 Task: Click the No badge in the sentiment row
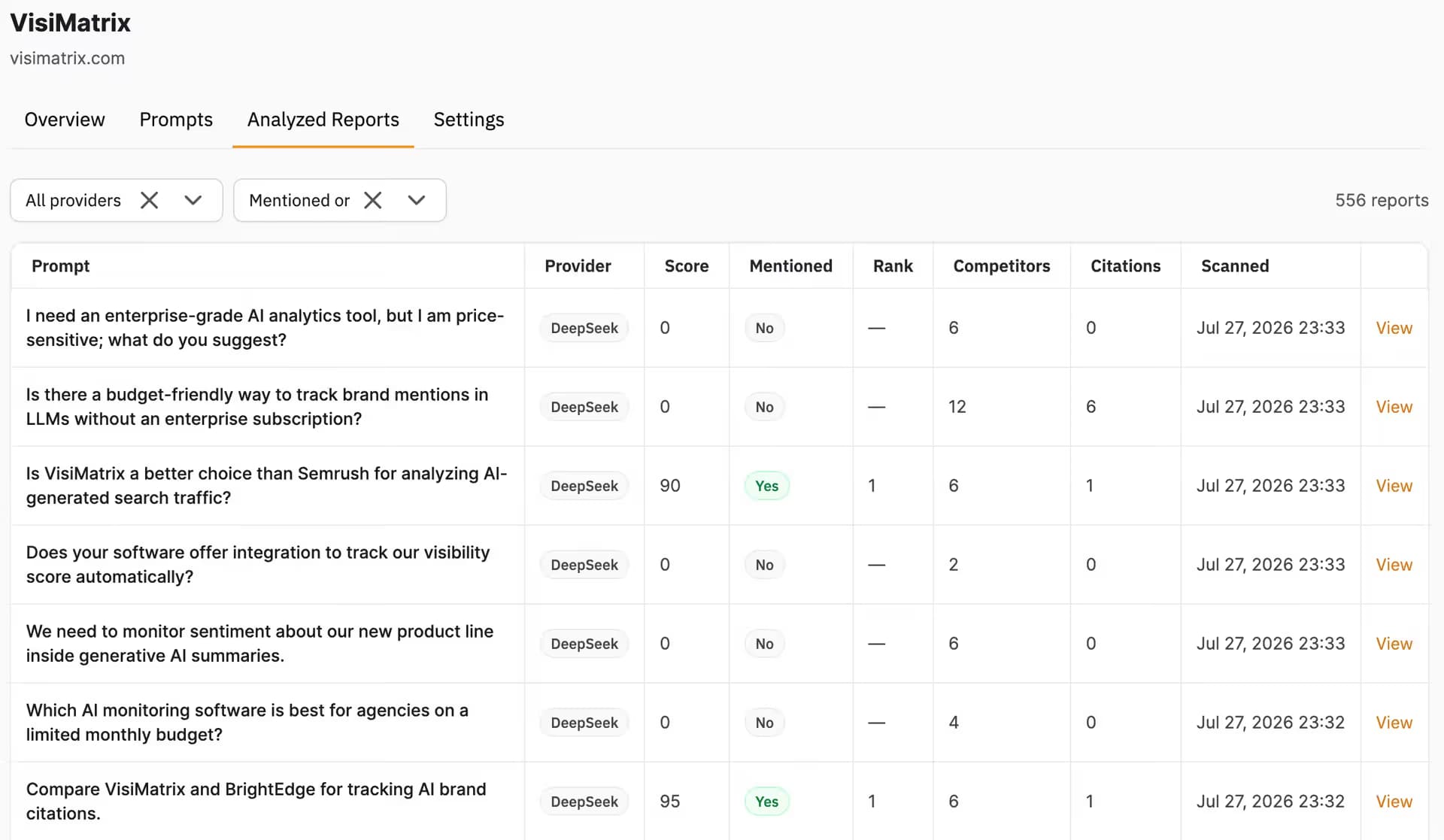click(765, 644)
